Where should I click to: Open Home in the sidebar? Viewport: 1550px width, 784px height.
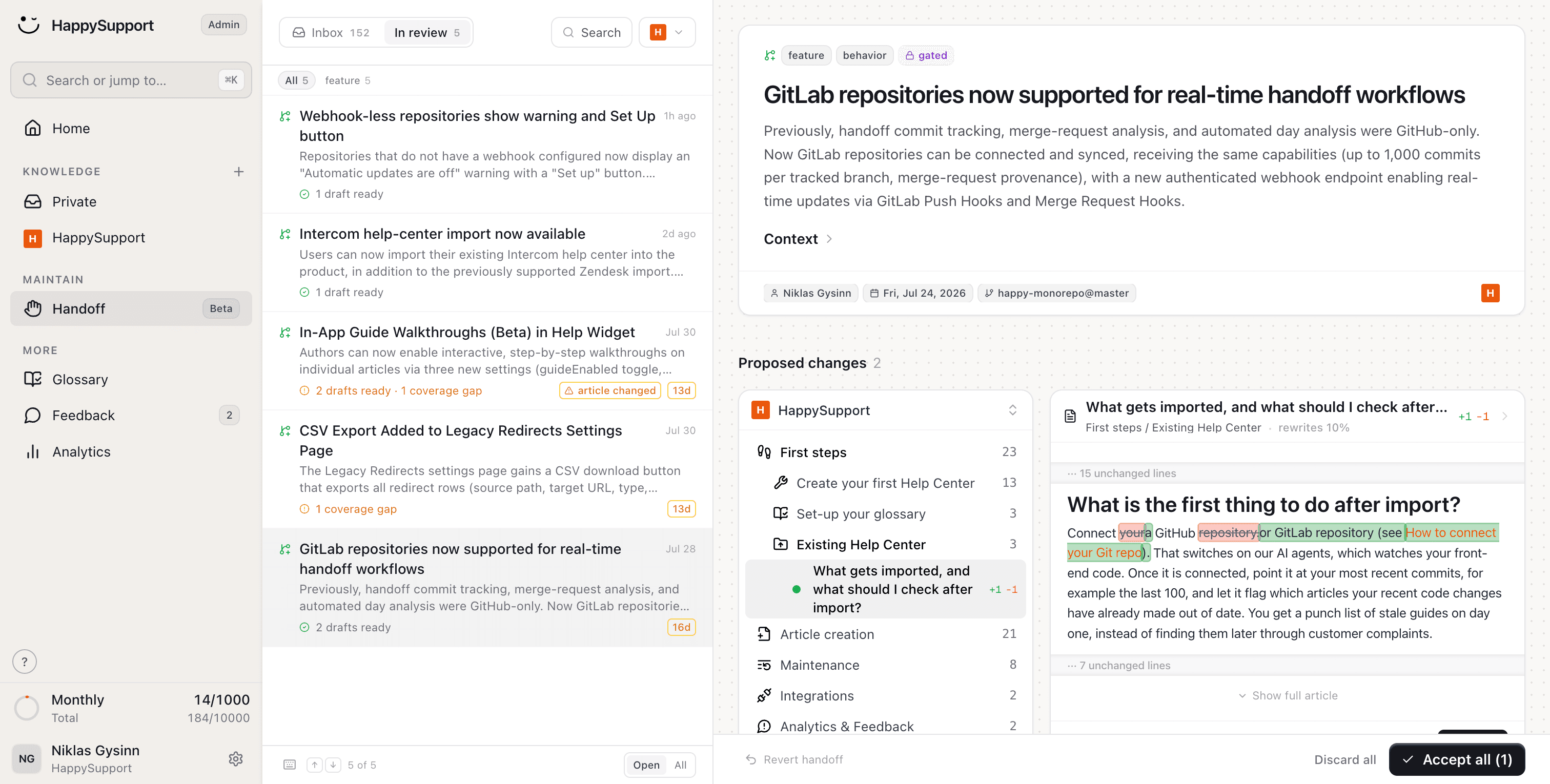(131, 128)
